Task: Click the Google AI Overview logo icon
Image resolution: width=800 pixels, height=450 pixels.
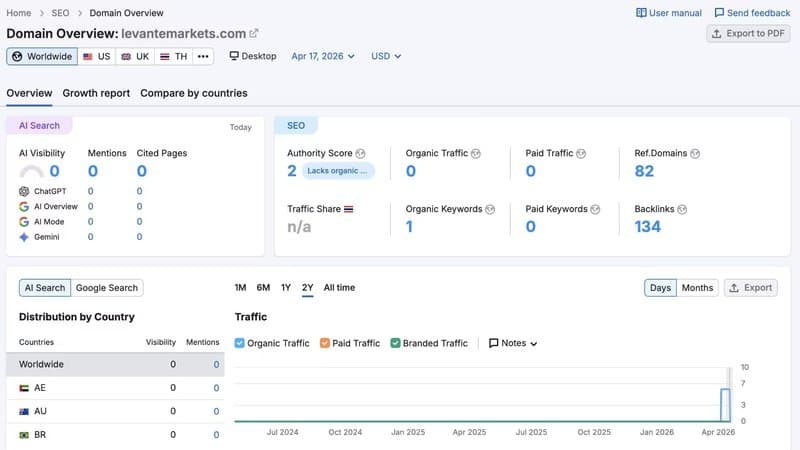Action: [24, 207]
